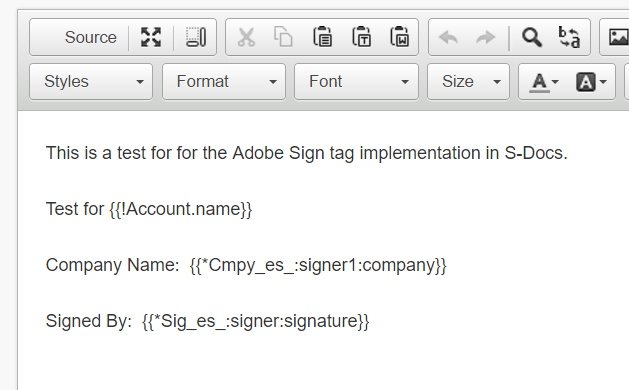This screenshot has width=629, height=390.
Task: Insert an image via Image icon
Action: [618, 37]
